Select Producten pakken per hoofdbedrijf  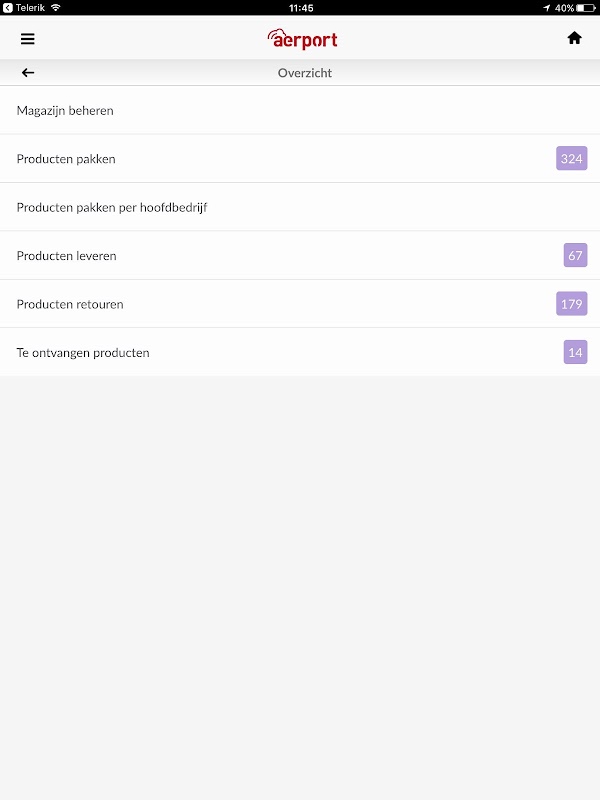point(300,207)
